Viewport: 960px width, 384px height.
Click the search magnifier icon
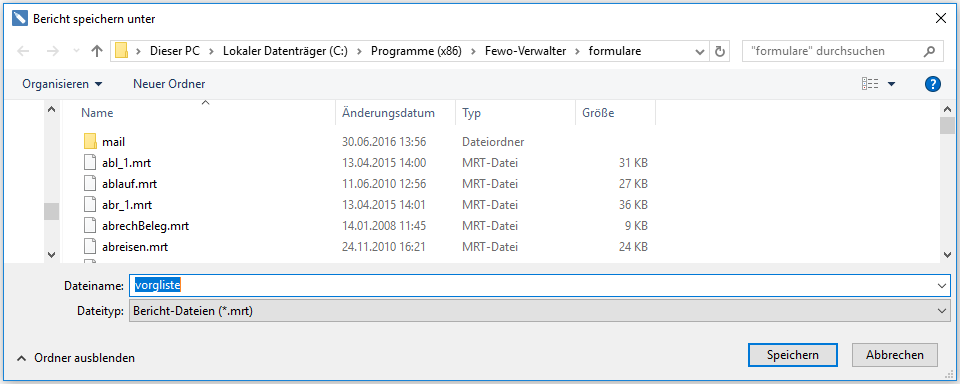(929, 51)
